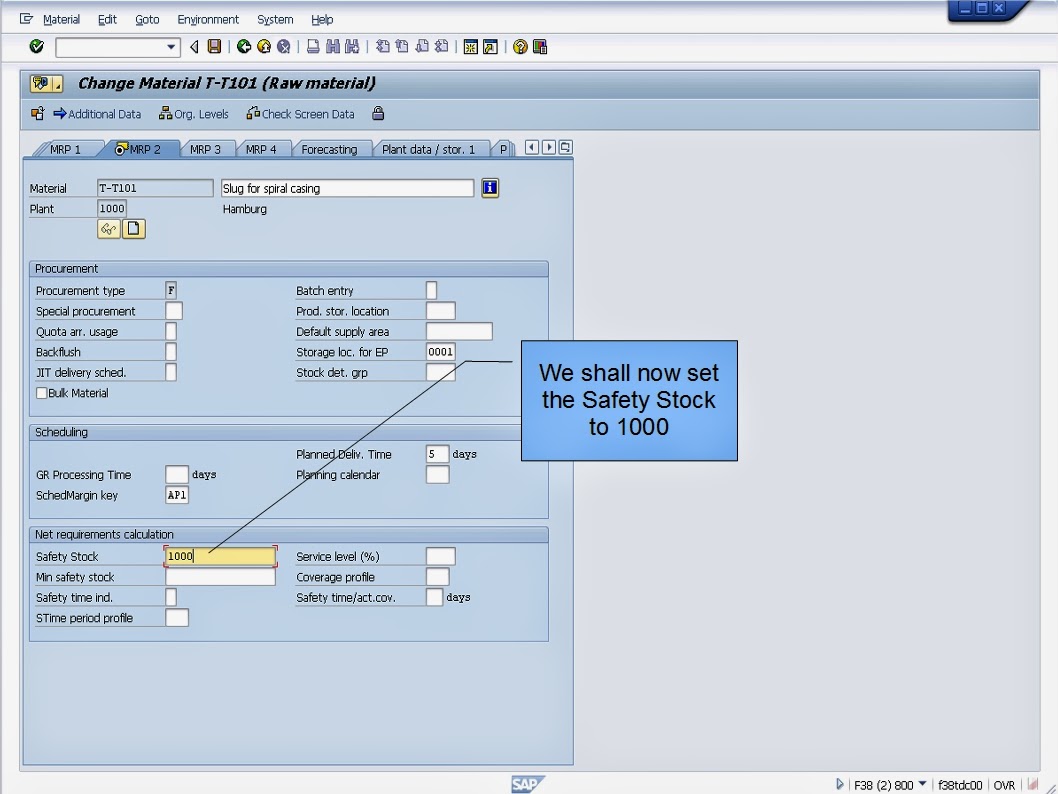Click the Print icon in the toolbar
Image resolution: width=1058 pixels, height=794 pixels.
click(312, 46)
